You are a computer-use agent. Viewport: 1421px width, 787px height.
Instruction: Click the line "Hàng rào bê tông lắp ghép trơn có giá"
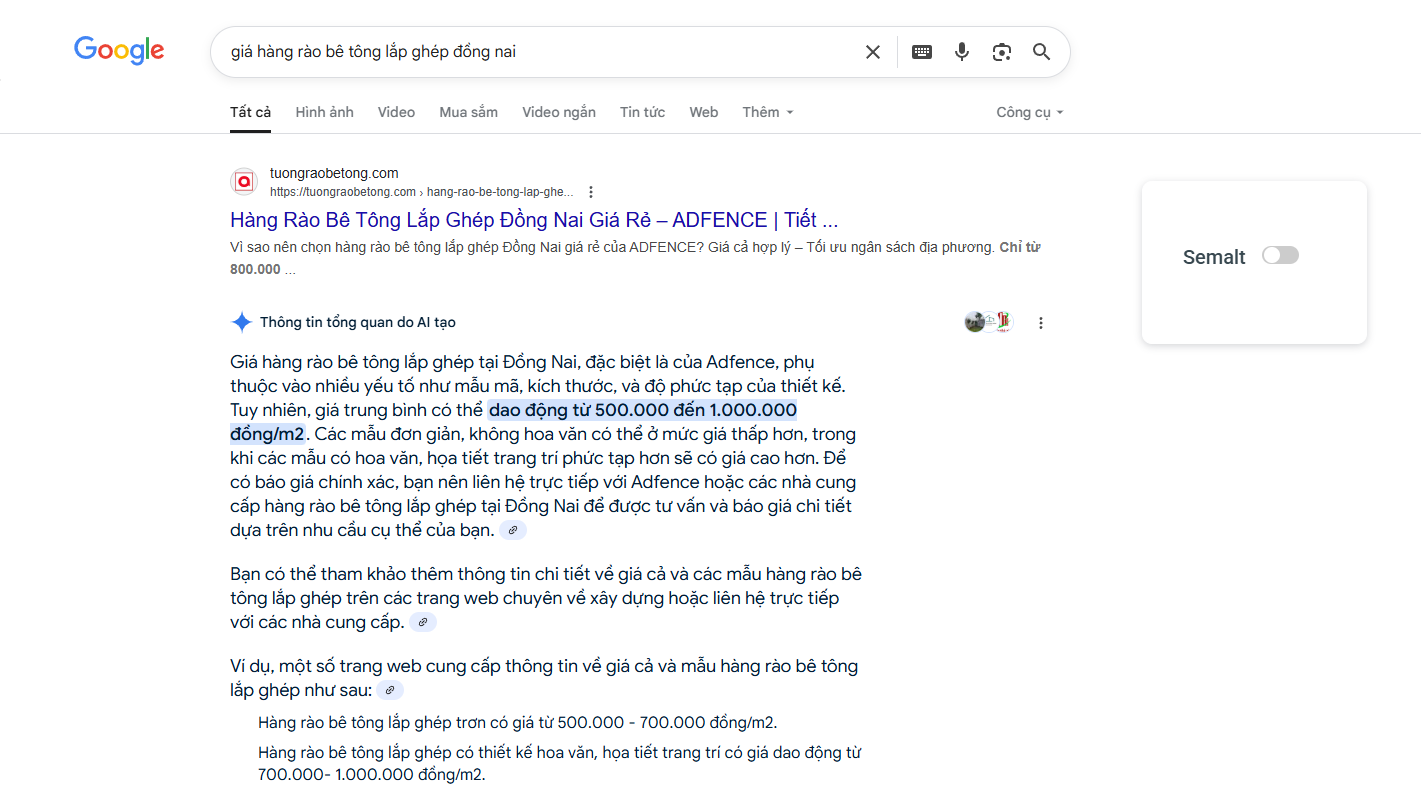coord(517,722)
